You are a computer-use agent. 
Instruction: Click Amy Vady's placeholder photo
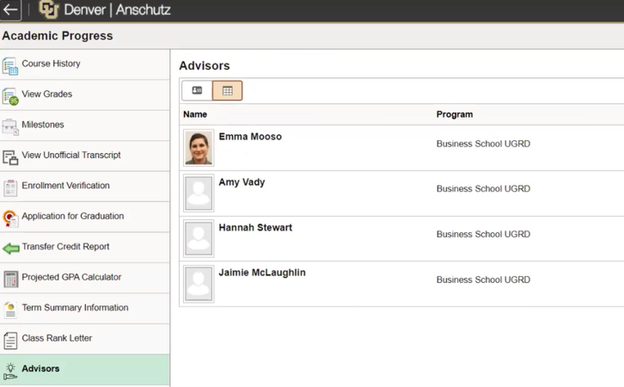pos(199,193)
